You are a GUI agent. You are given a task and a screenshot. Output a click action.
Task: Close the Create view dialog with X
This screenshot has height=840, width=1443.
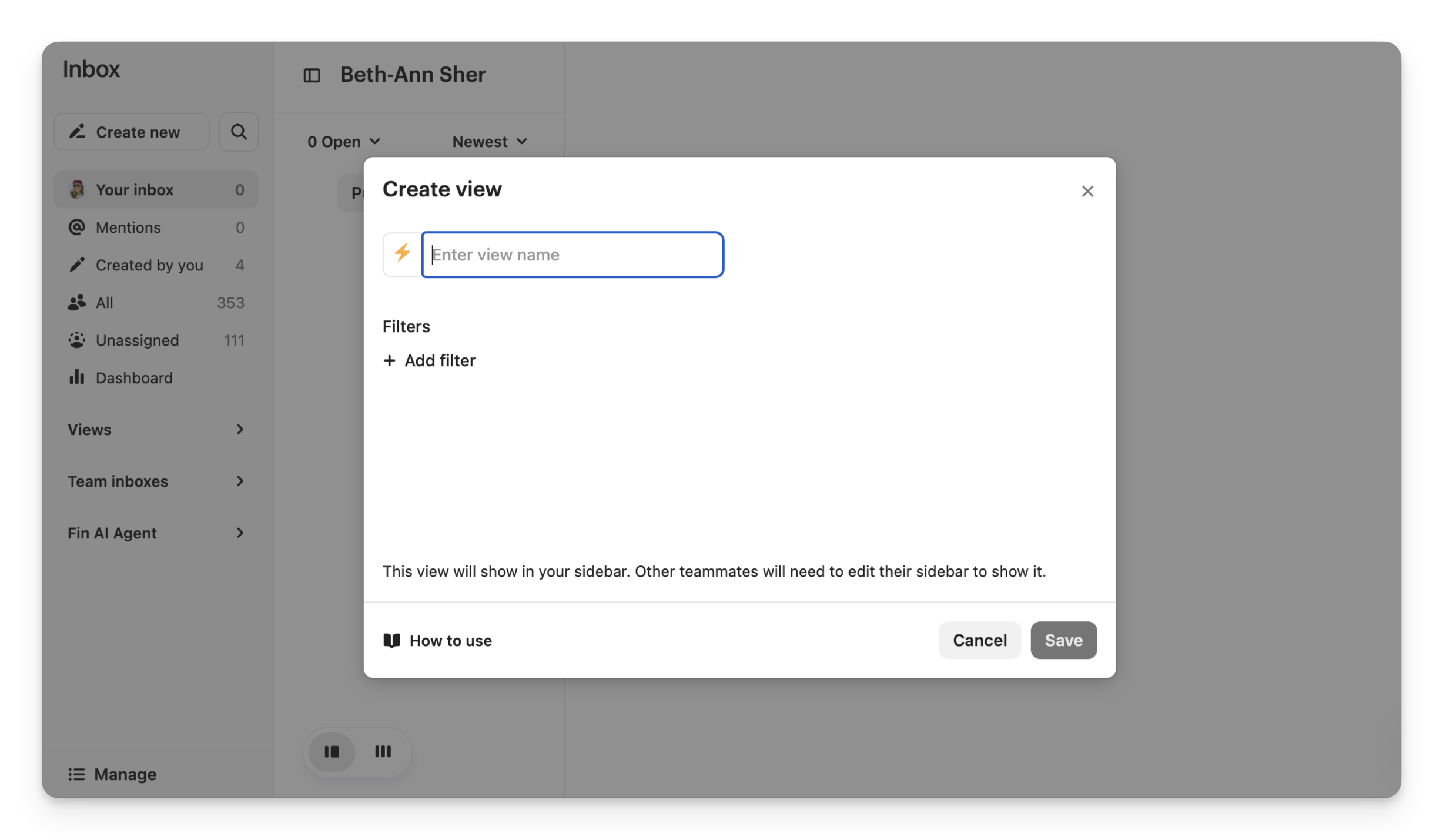pyautogui.click(x=1087, y=191)
